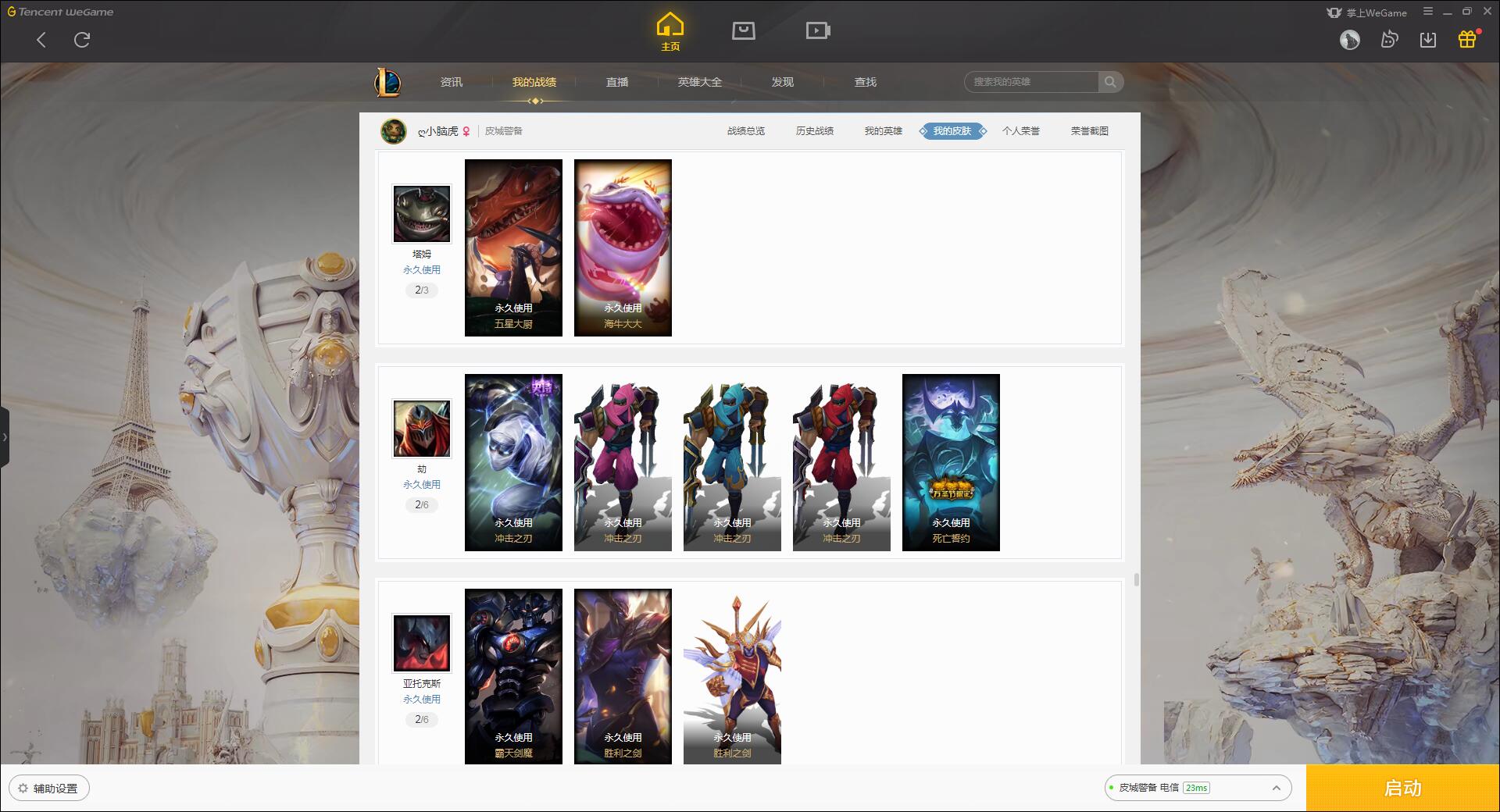1500x812 pixels.
Task: Click the 2/6 badge under 亚托克斯
Action: click(422, 720)
